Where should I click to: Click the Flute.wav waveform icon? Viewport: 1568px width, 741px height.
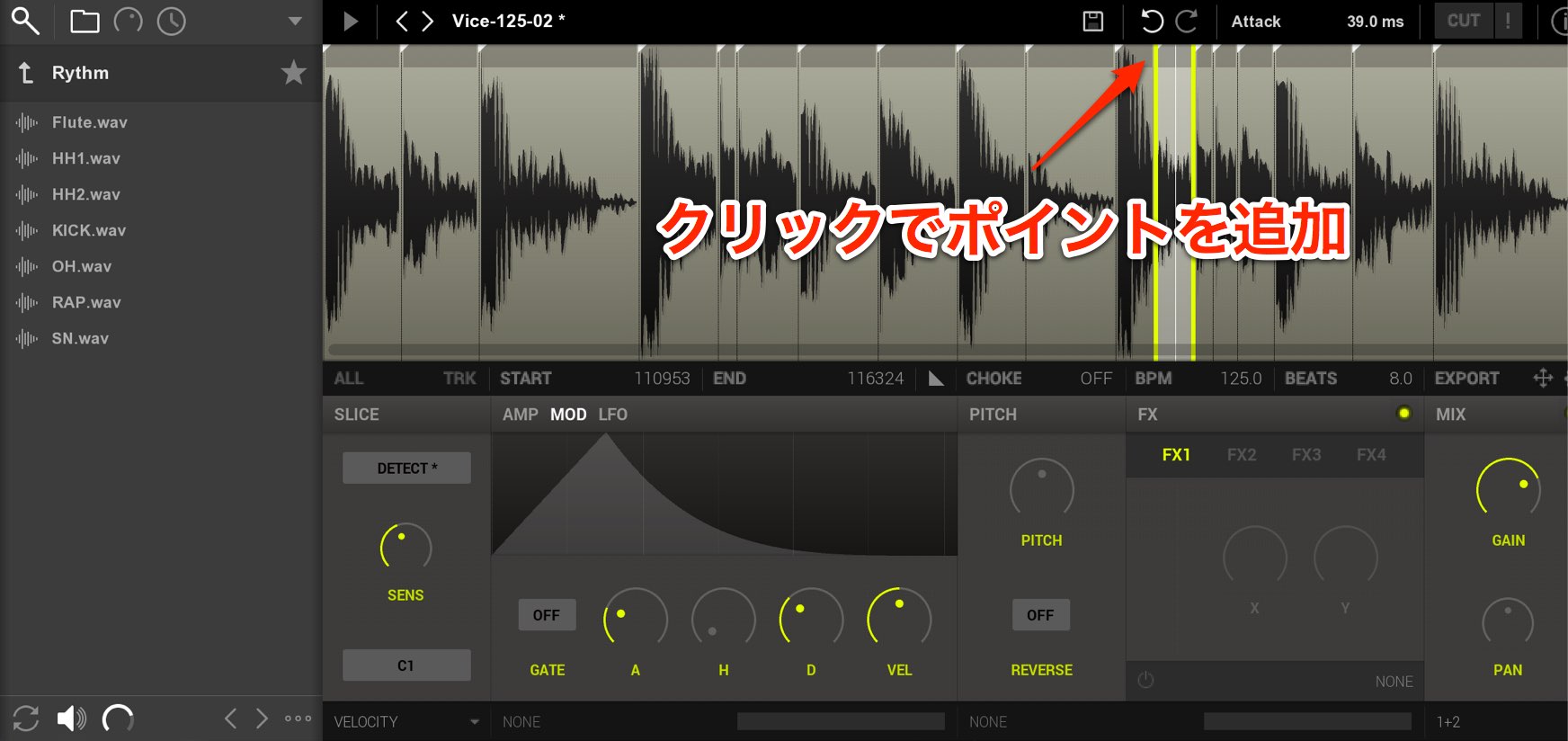tap(27, 122)
